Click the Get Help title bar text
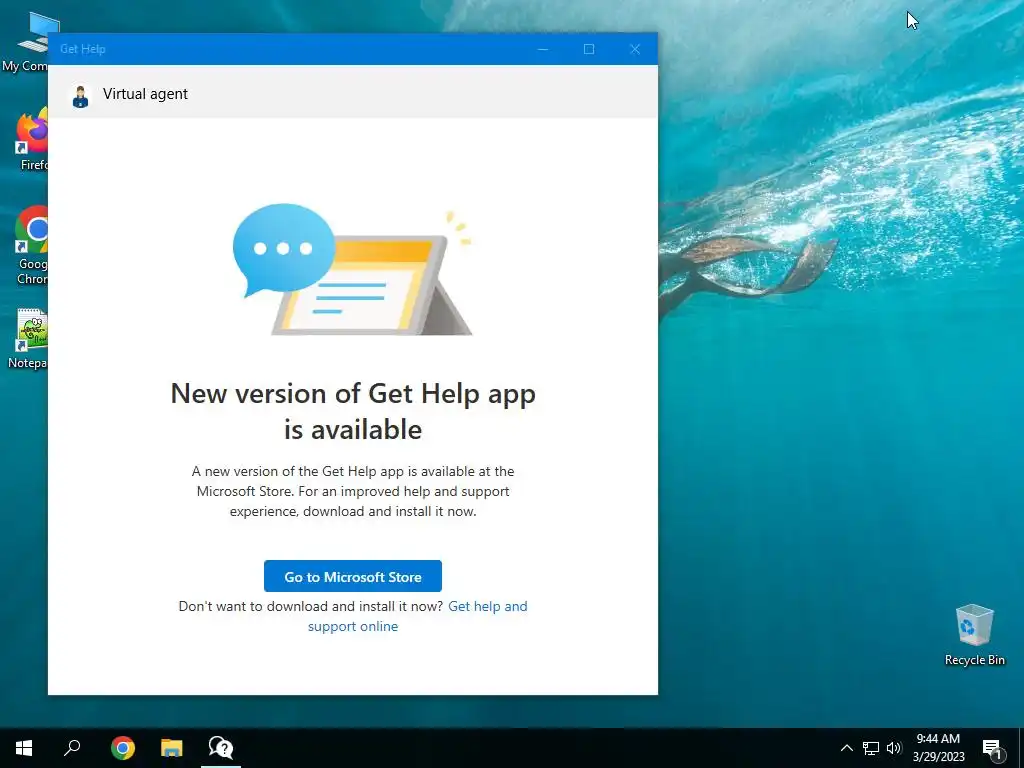This screenshot has width=1024, height=768. pyautogui.click(x=82, y=49)
